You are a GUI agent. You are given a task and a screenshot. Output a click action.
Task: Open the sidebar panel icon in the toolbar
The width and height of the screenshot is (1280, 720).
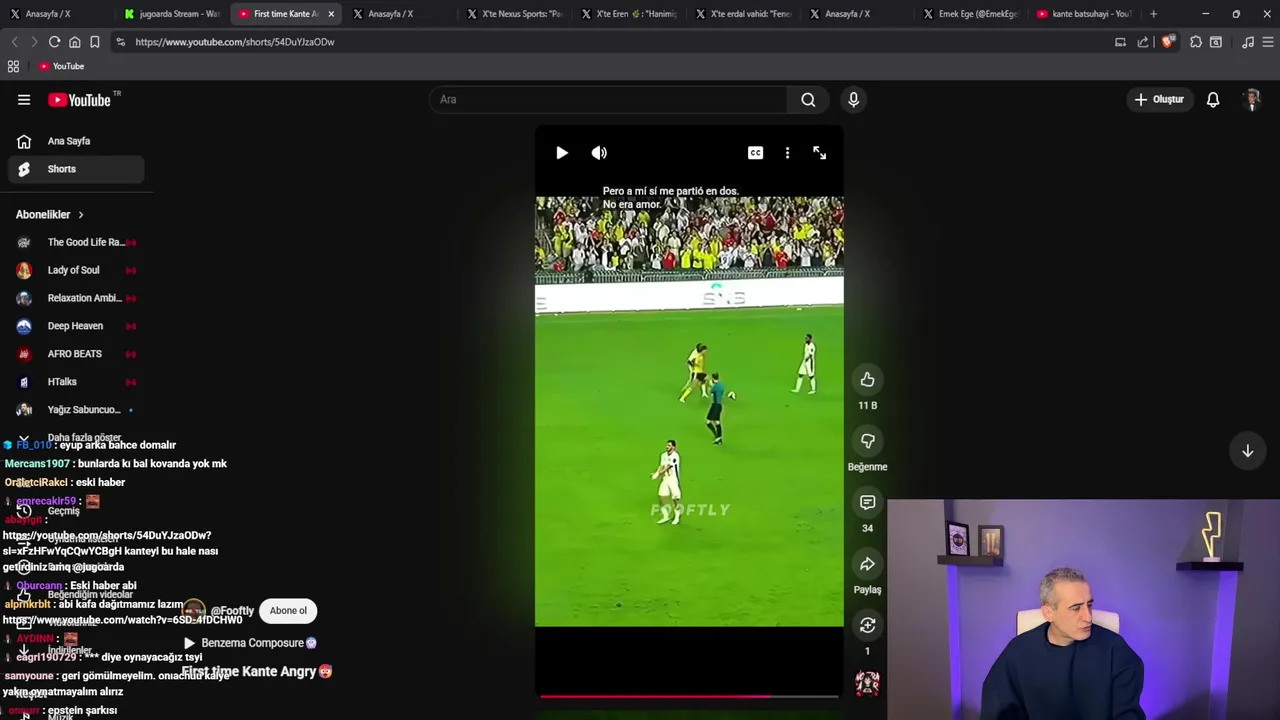[x=1216, y=42]
